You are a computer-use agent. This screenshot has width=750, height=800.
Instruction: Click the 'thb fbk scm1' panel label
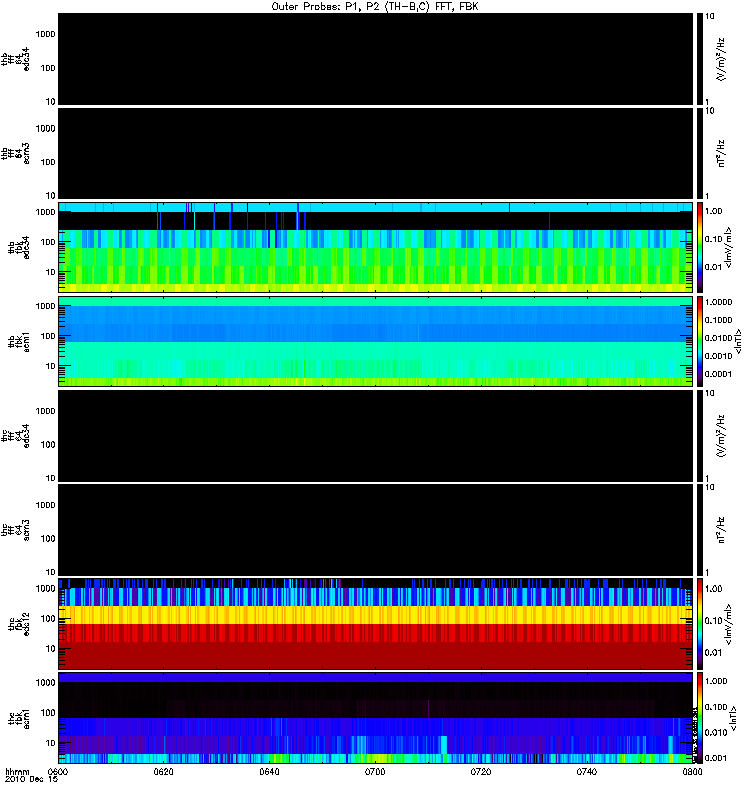point(19,341)
